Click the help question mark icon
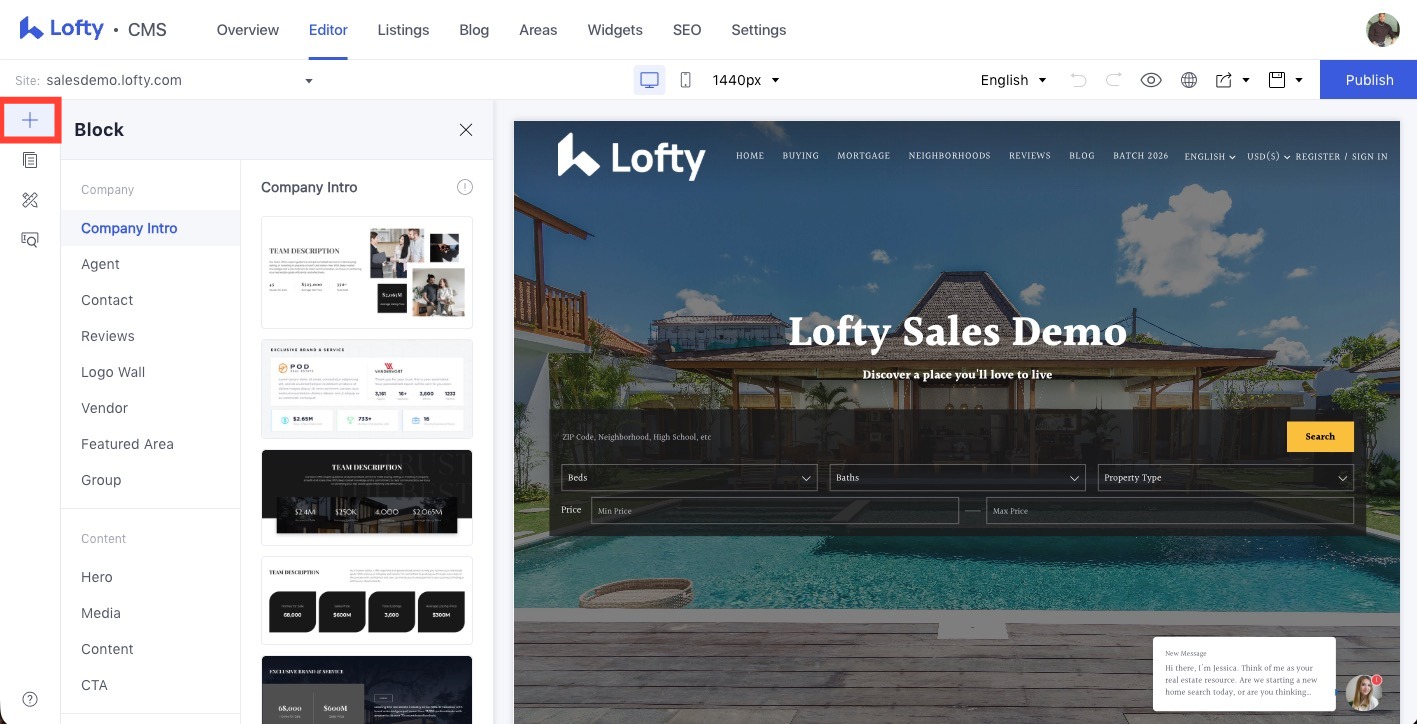Viewport: 1417px width, 724px height. pos(30,699)
